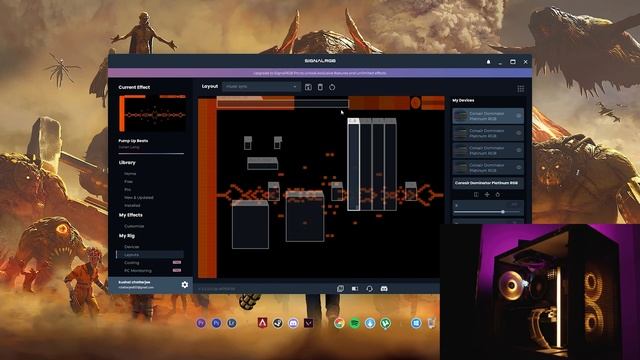Image resolution: width=640 pixels, height=360 pixels.
Task: Click the notification bell icon in SignalRGB
Action: point(488,62)
